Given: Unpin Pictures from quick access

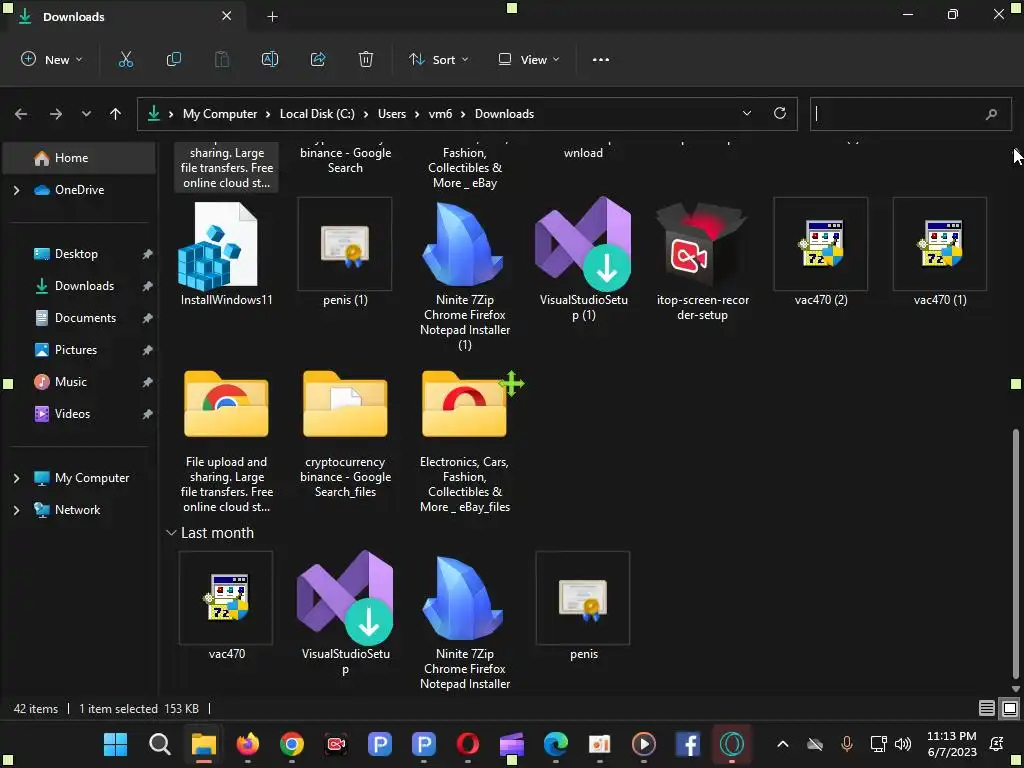Looking at the screenshot, I should click(148, 350).
